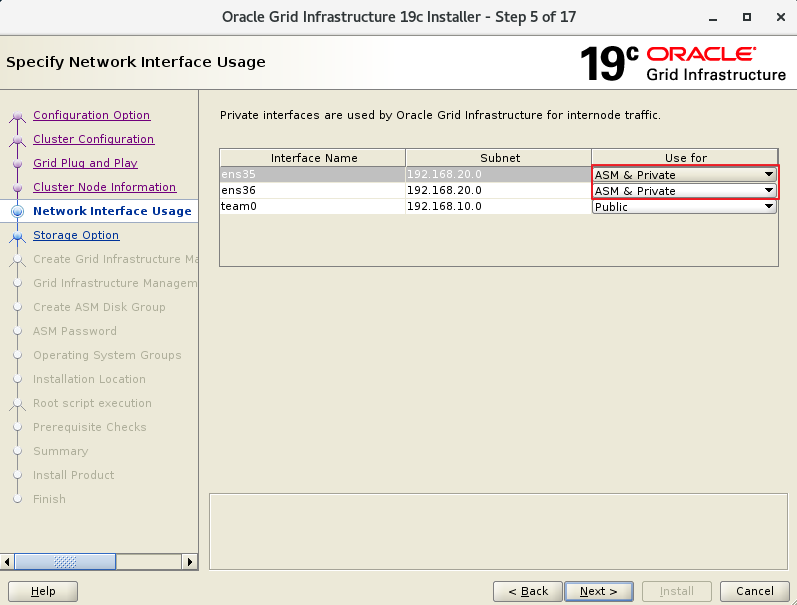Click the Cluster Node Information step bullet
Image resolution: width=797 pixels, height=605 pixels.
[17, 188]
